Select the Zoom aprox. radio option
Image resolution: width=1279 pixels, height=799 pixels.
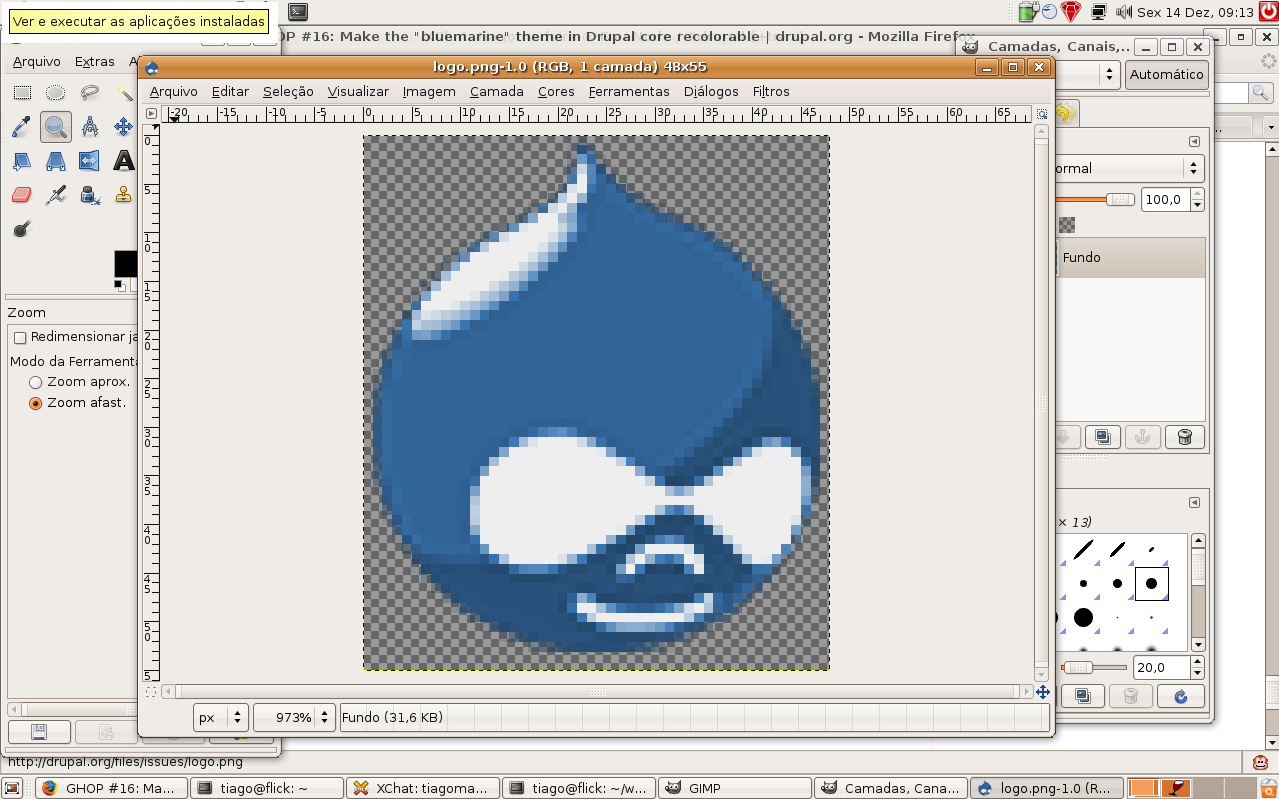click(x=36, y=382)
